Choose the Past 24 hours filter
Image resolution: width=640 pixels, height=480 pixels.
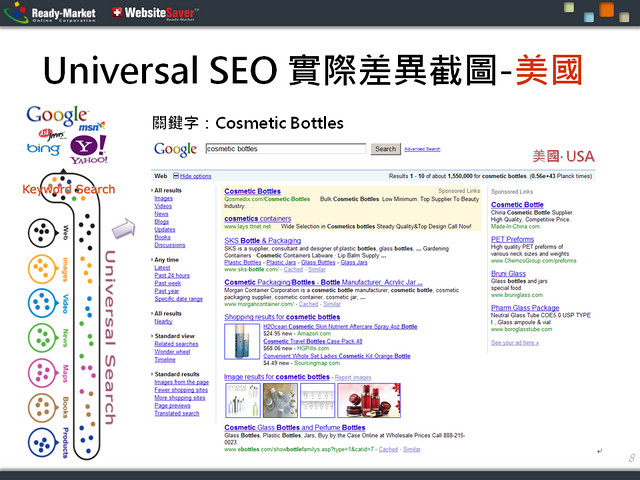(x=172, y=276)
